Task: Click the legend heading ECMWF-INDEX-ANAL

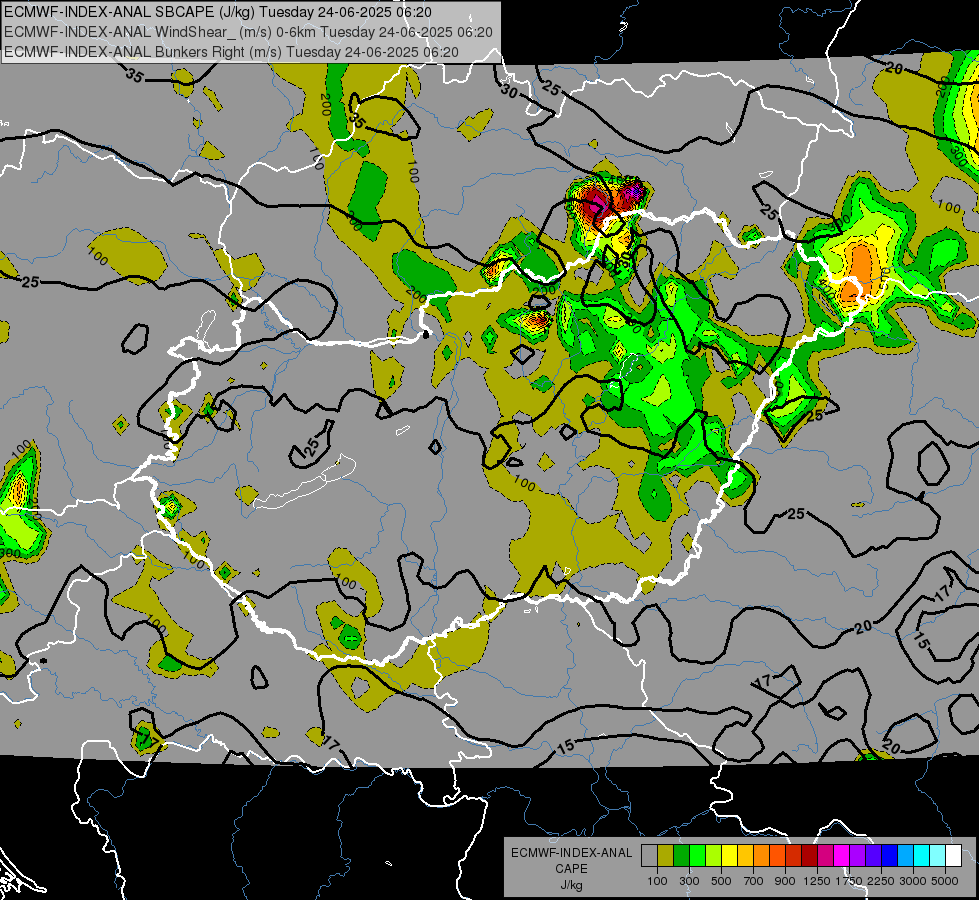Action: pos(571,853)
